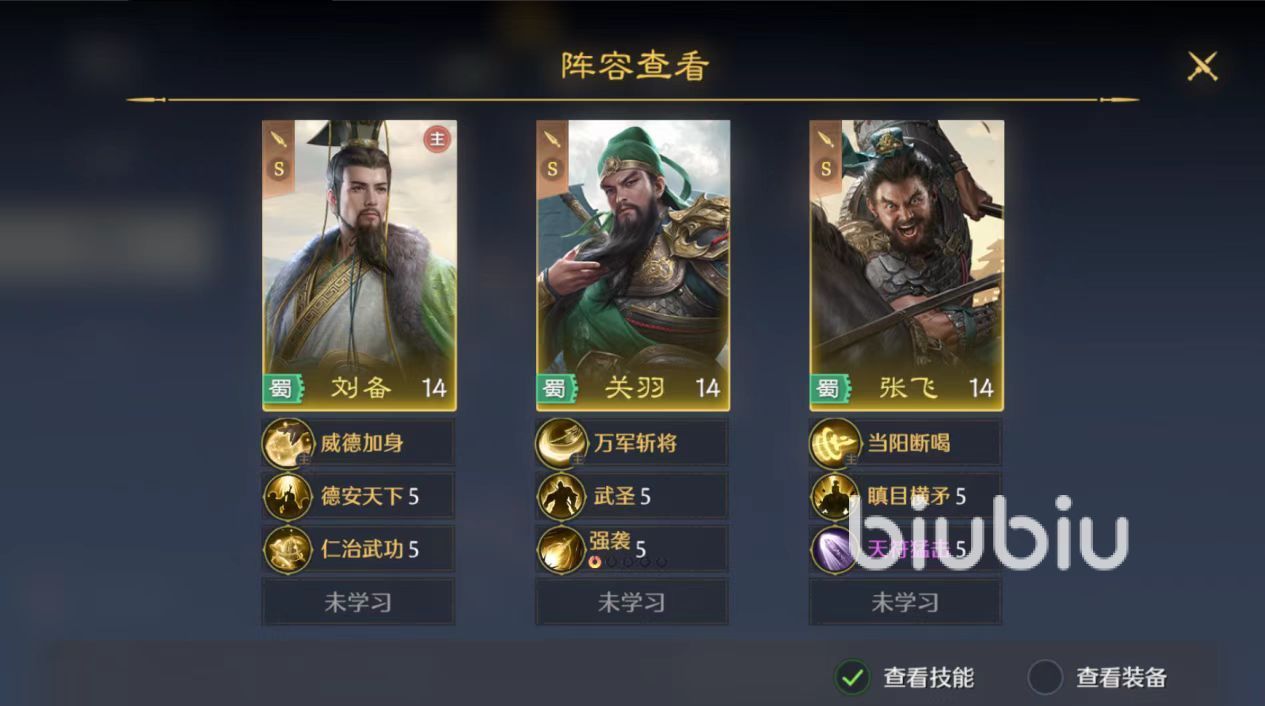Click the purple skill icon under 张飞
Viewport: 1265px width, 706px height.
(836, 549)
